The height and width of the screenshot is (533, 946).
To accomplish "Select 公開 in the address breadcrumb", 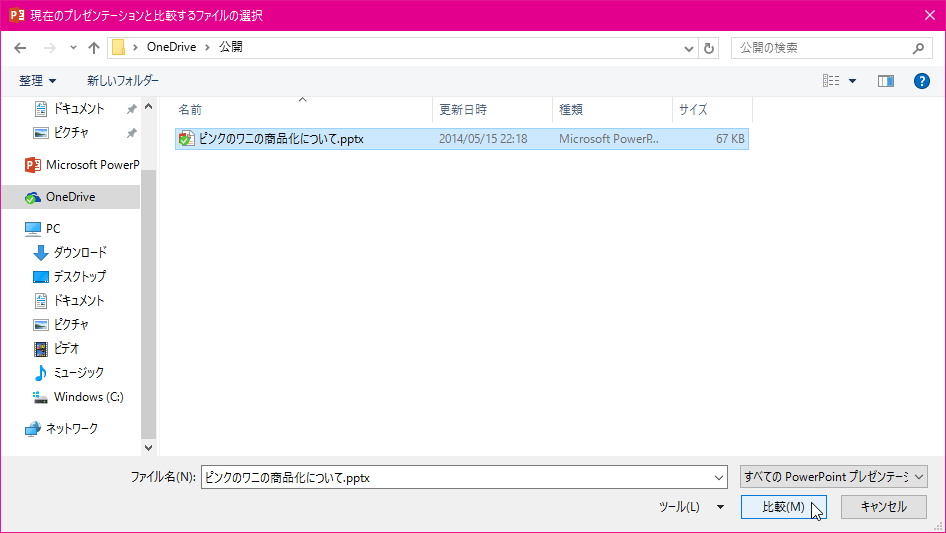I will pos(230,47).
